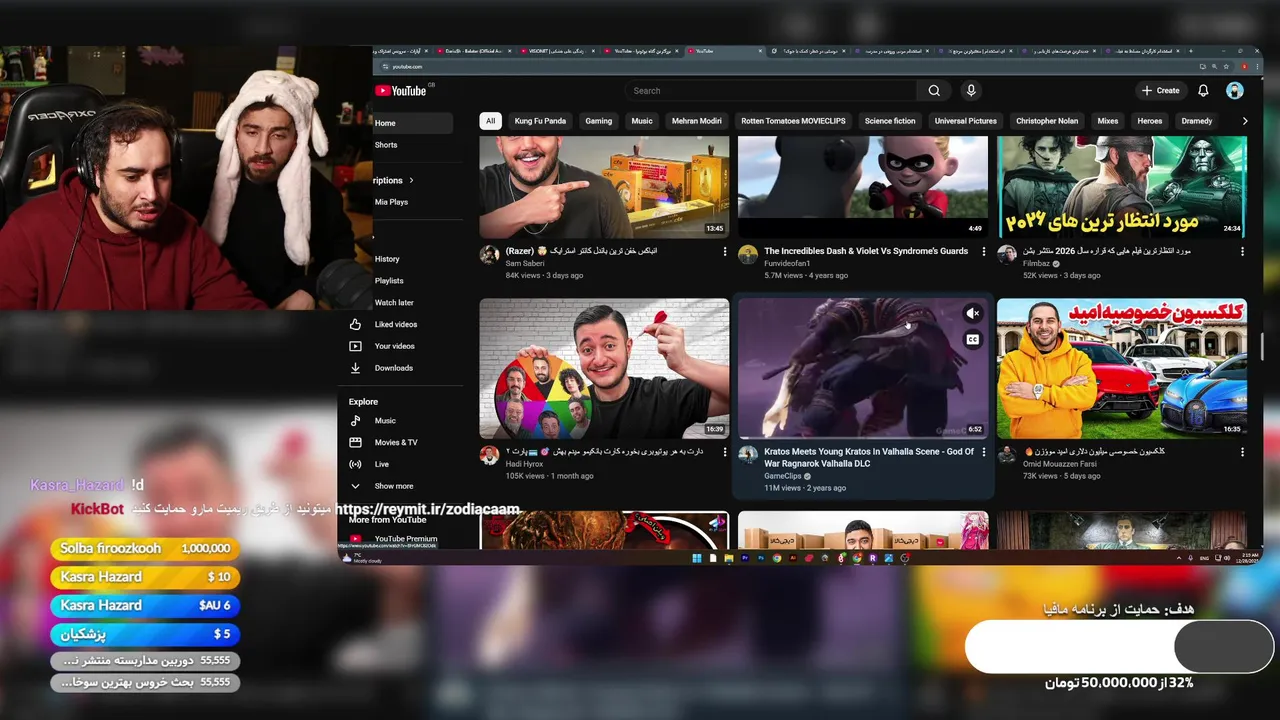Expand Show more in the sidebar
This screenshot has width=1280, height=720.
point(393,486)
